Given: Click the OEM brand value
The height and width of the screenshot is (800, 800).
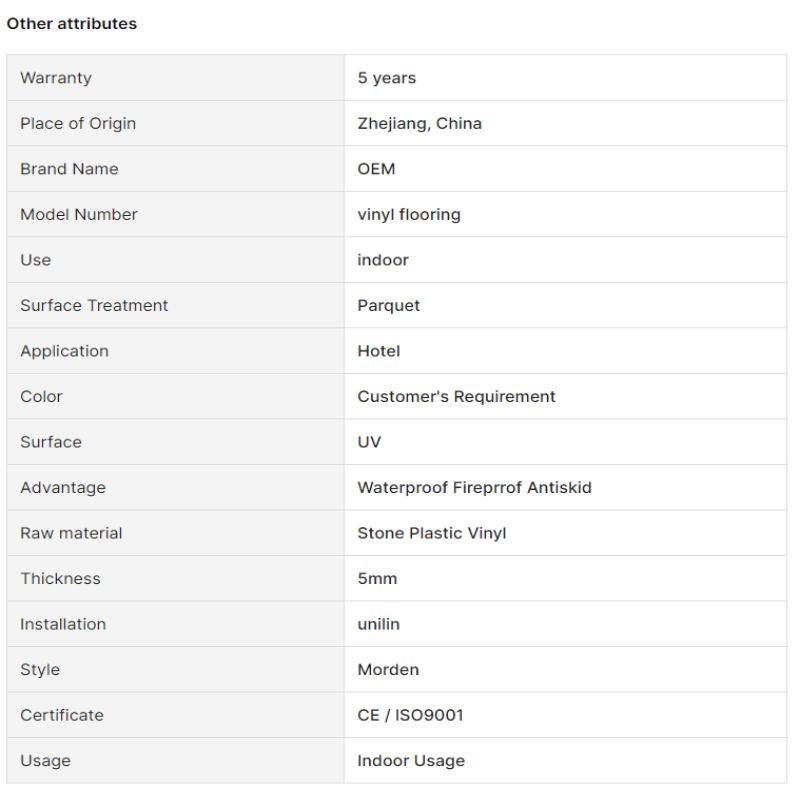Looking at the screenshot, I should tap(377, 169).
